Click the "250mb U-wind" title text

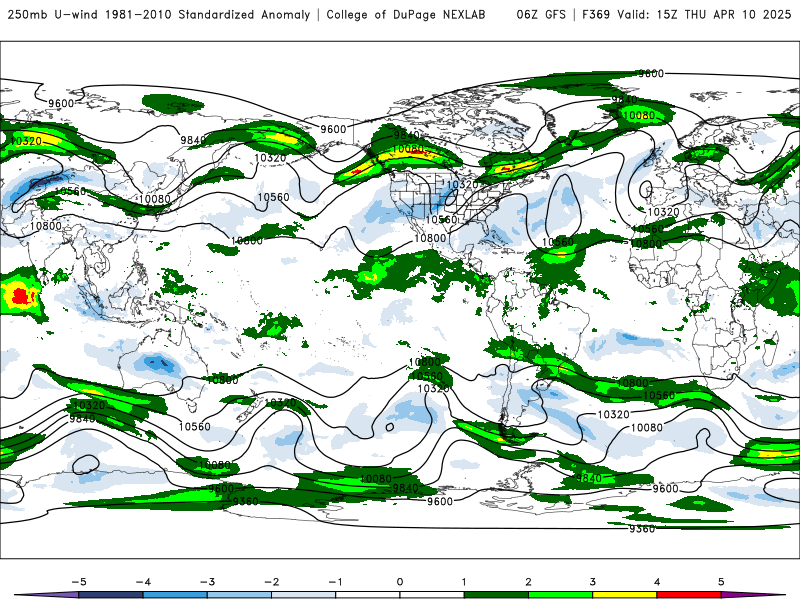(x=52, y=14)
